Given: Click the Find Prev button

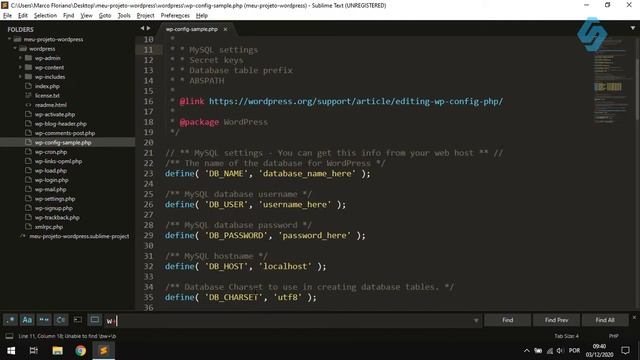Looking at the screenshot, I should pos(556,320).
